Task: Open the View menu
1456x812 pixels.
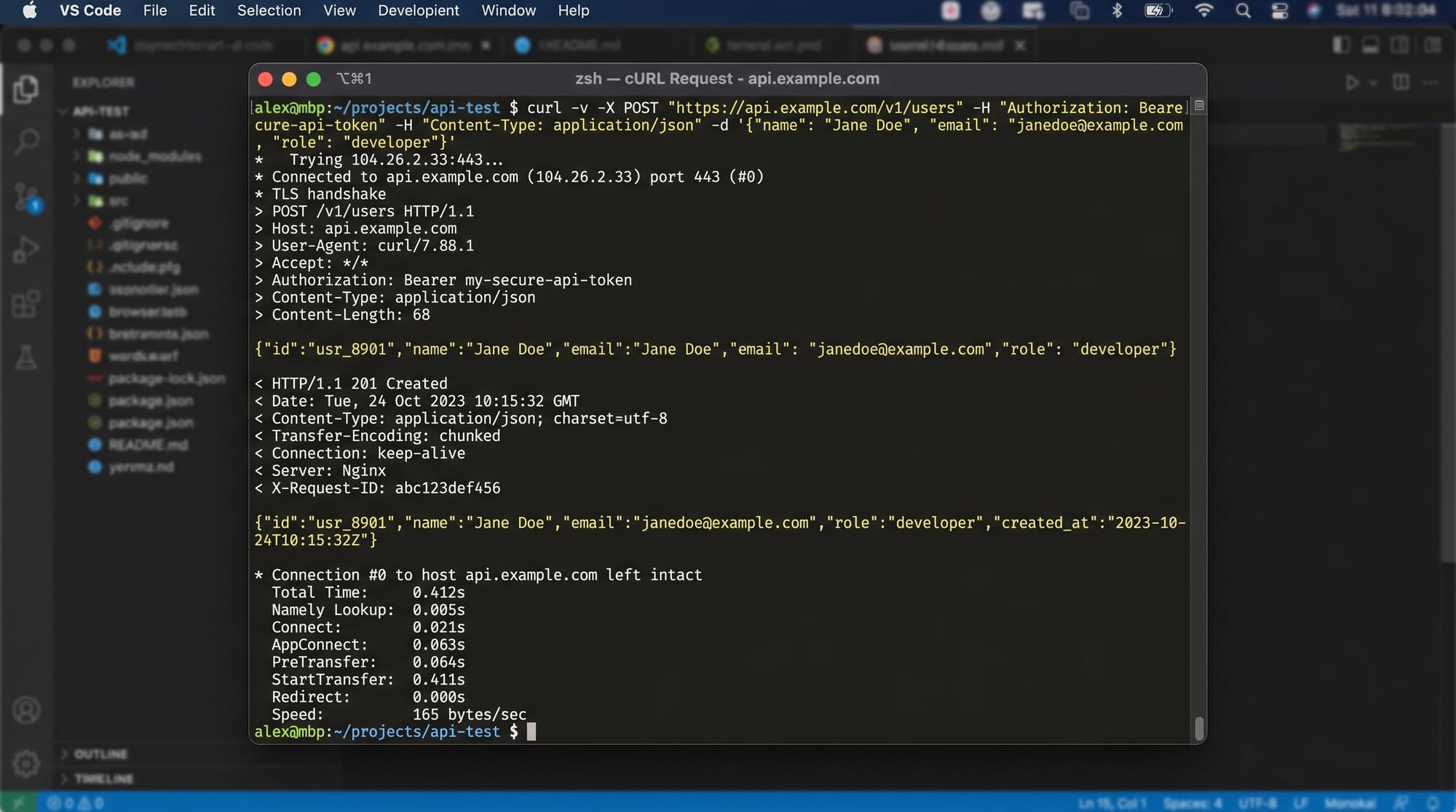Action: point(339,11)
